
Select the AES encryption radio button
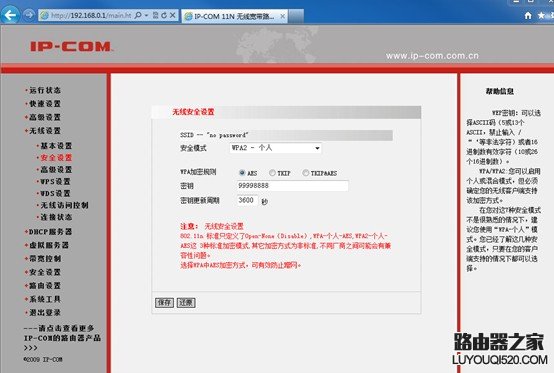click(242, 173)
